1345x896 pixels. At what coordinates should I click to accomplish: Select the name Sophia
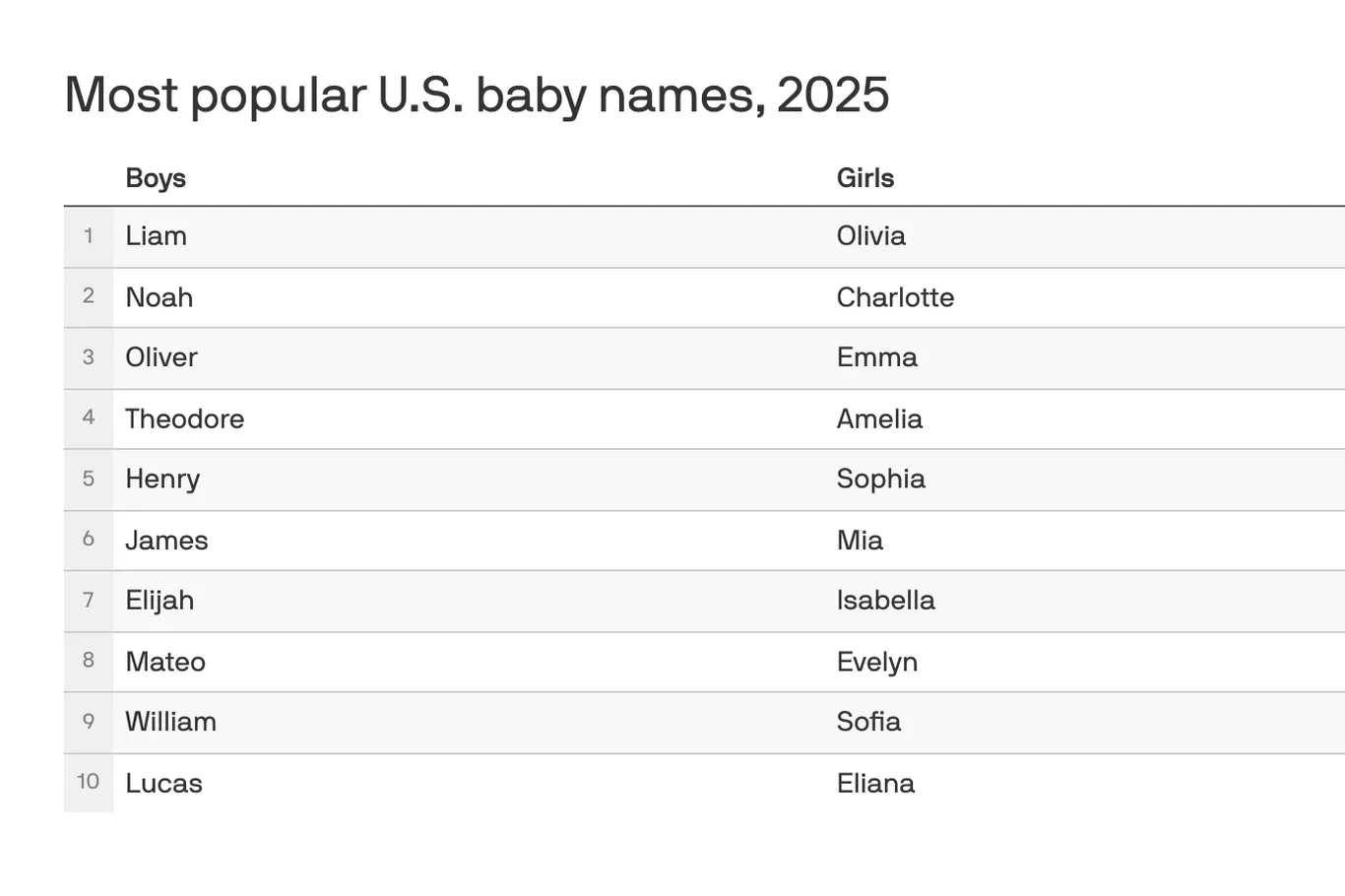[880, 480]
